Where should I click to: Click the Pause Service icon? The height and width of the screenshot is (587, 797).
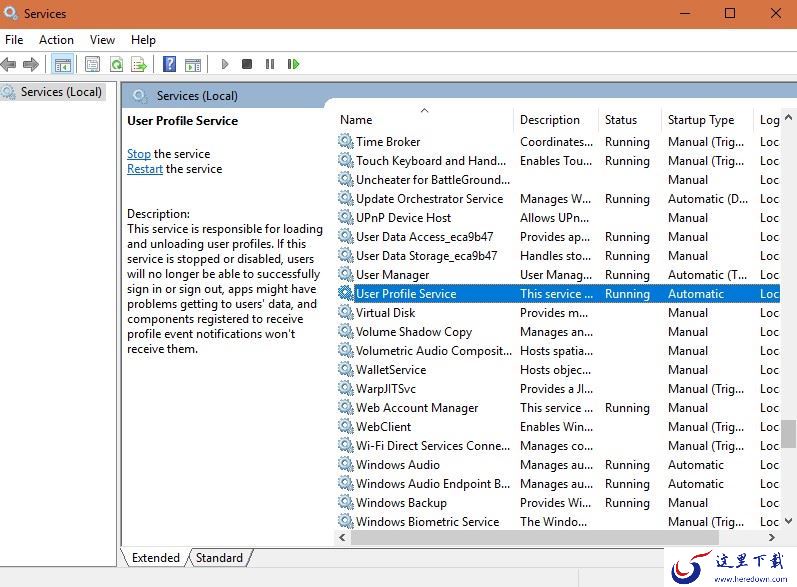270,64
